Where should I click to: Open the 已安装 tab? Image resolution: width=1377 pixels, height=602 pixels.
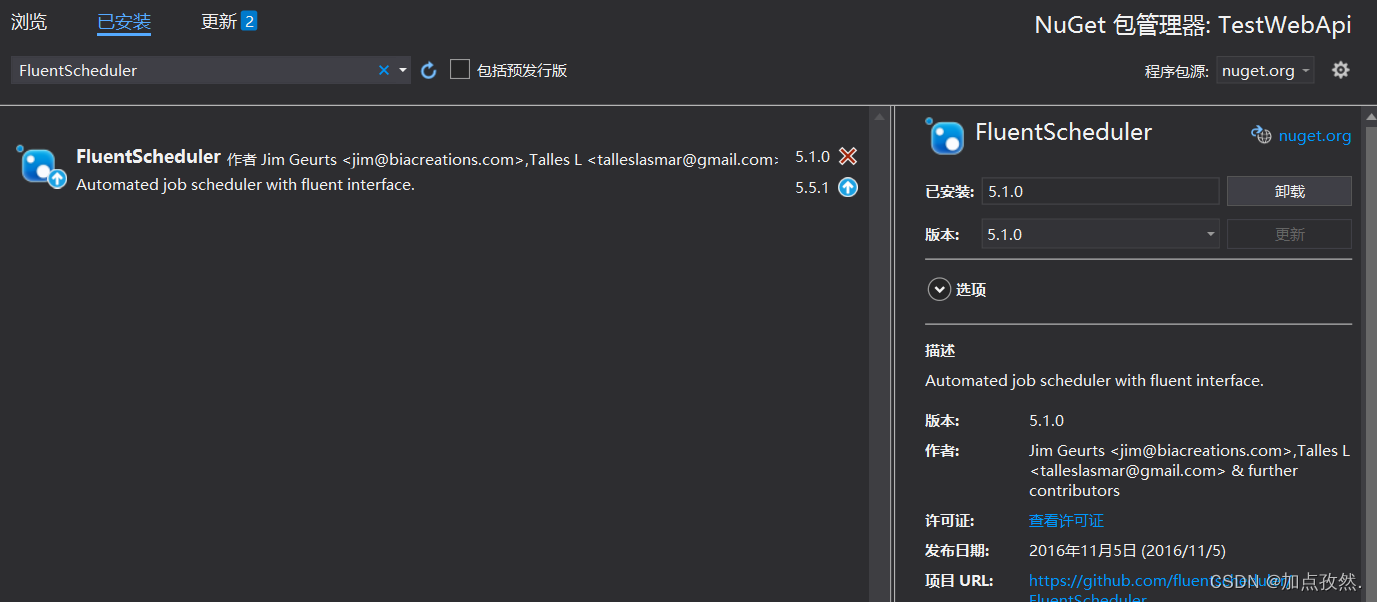click(x=124, y=22)
